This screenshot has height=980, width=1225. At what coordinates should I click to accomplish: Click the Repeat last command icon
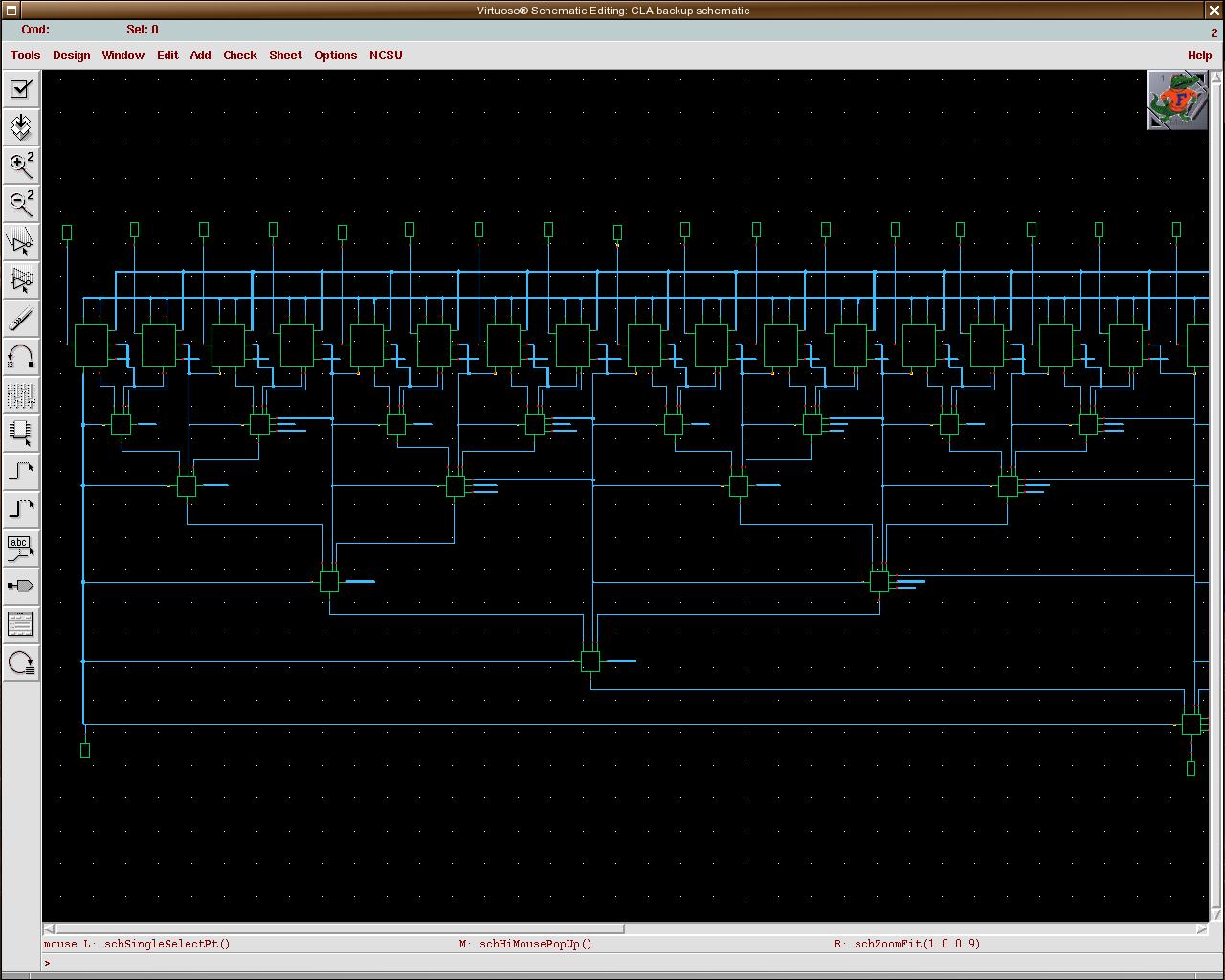click(21, 662)
